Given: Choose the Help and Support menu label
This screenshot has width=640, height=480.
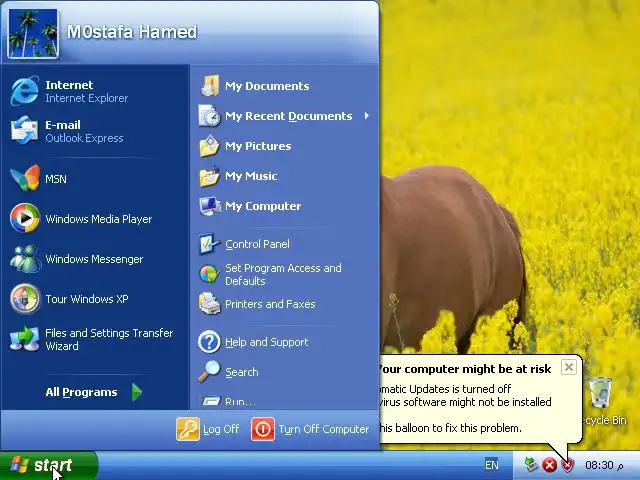Looking at the screenshot, I should point(267,342).
